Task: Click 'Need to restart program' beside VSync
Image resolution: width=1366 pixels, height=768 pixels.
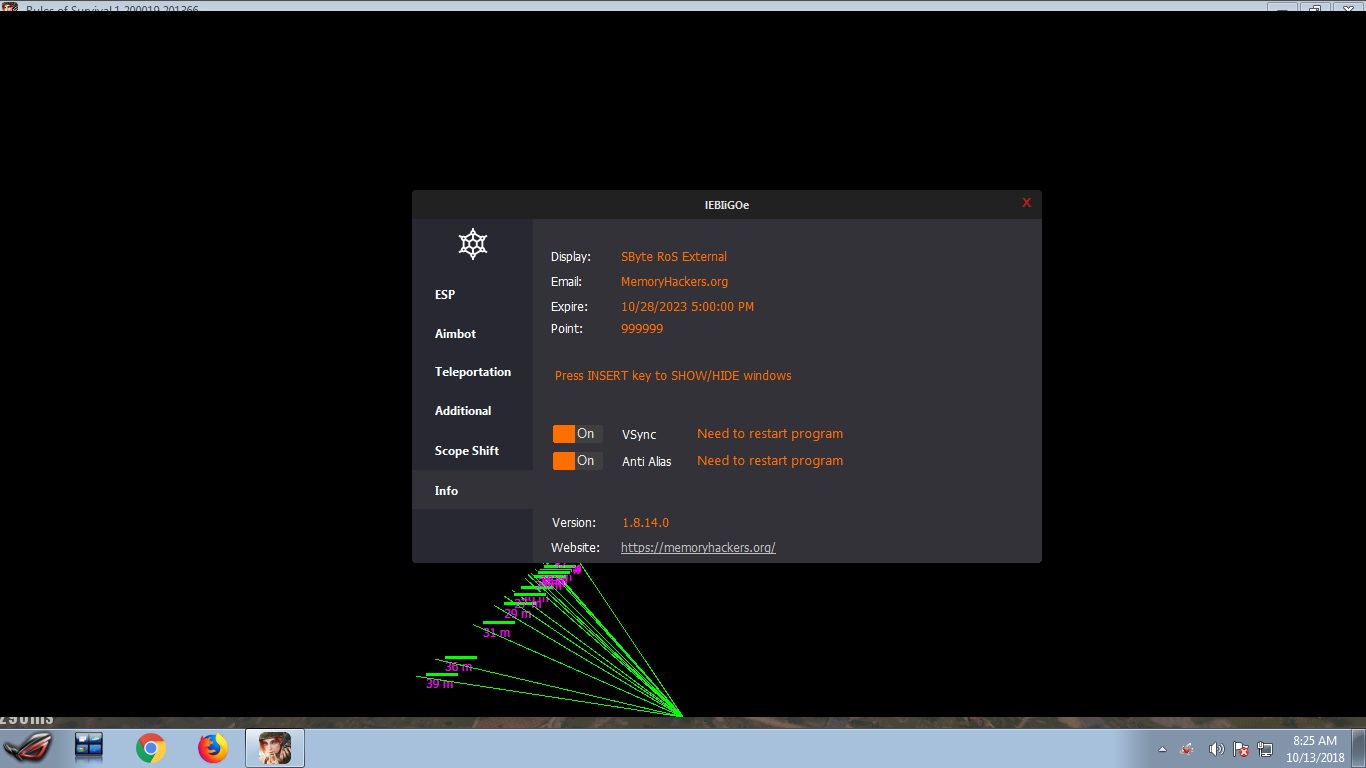Action: click(770, 434)
